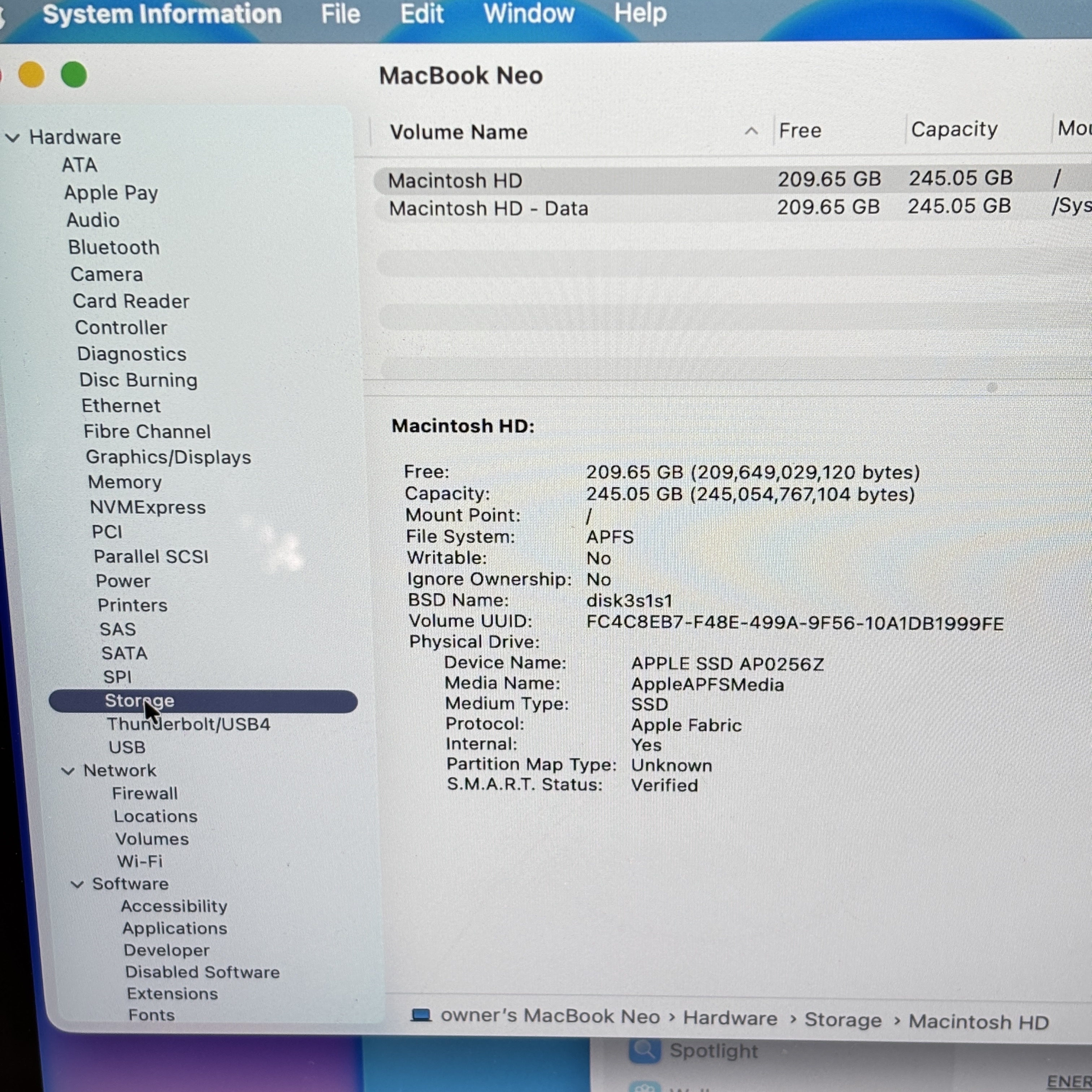Image resolution: width=1092 pixels, height=1092 pixels.
Task: Select SPI in the sidebar
Action: [117, 677]
